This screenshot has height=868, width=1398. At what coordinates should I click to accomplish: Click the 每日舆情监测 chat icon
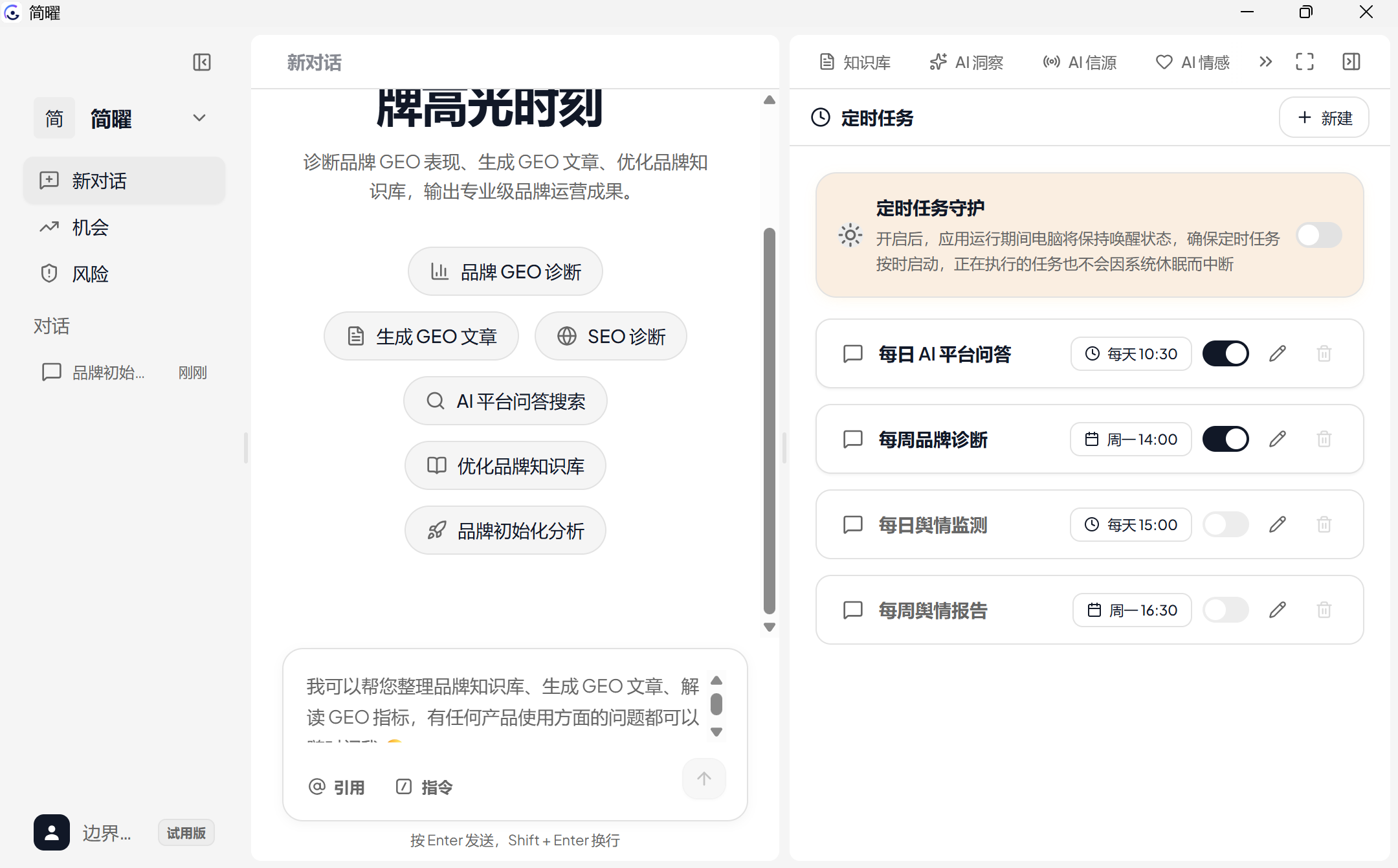[x=853, y=524]
